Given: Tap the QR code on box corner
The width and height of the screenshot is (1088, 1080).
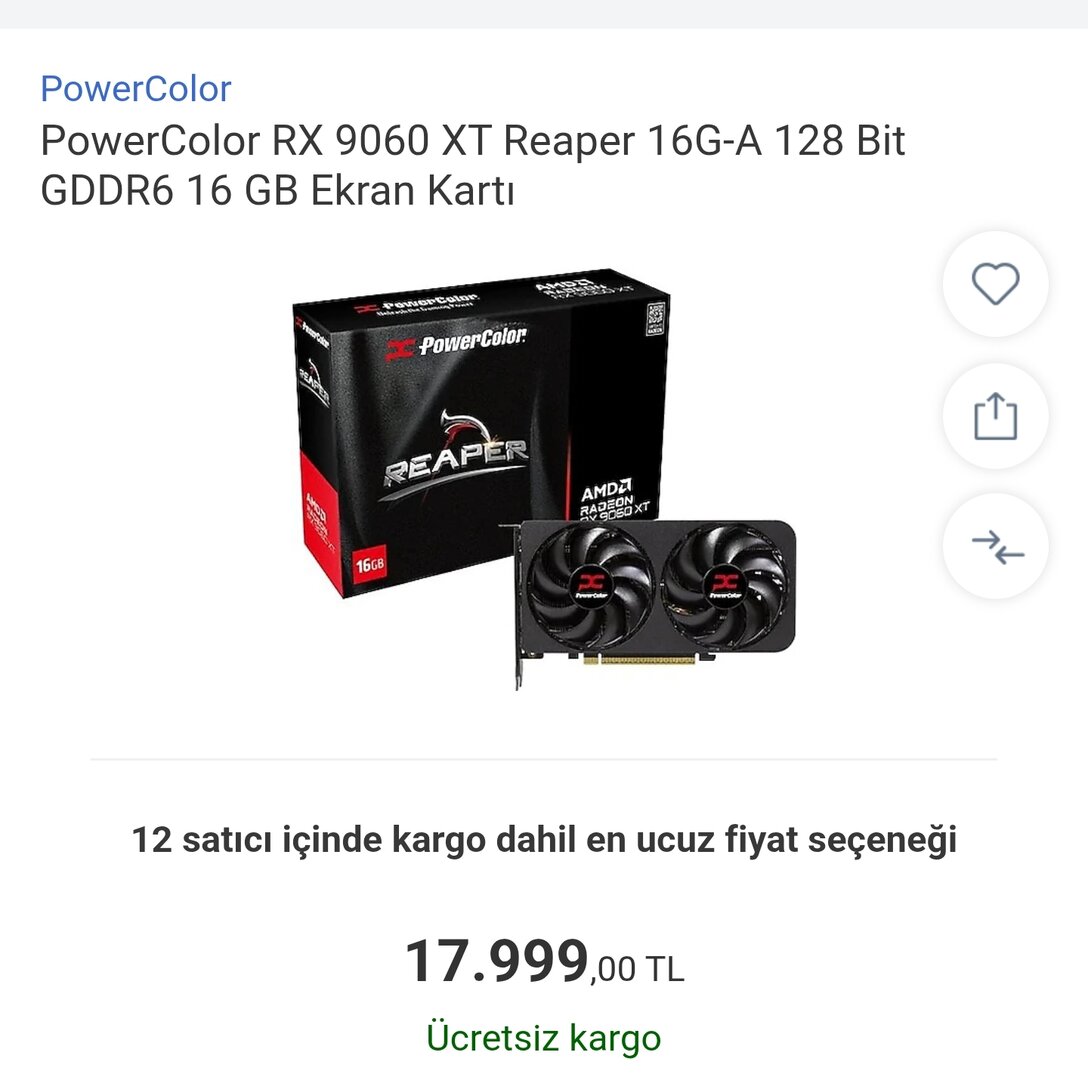Looking at the screenshot, I should [x=655, y=319].
